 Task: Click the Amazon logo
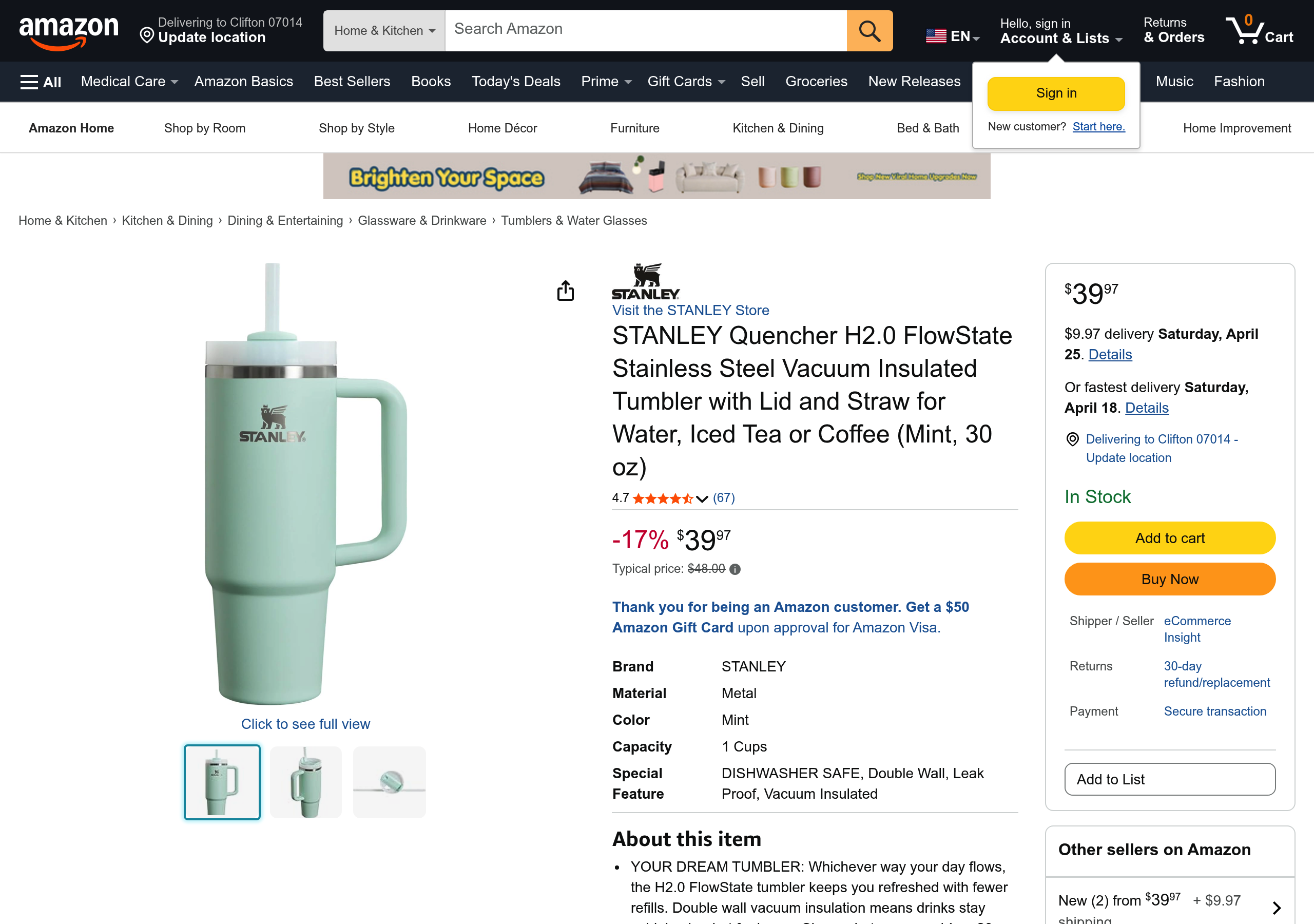69,30
